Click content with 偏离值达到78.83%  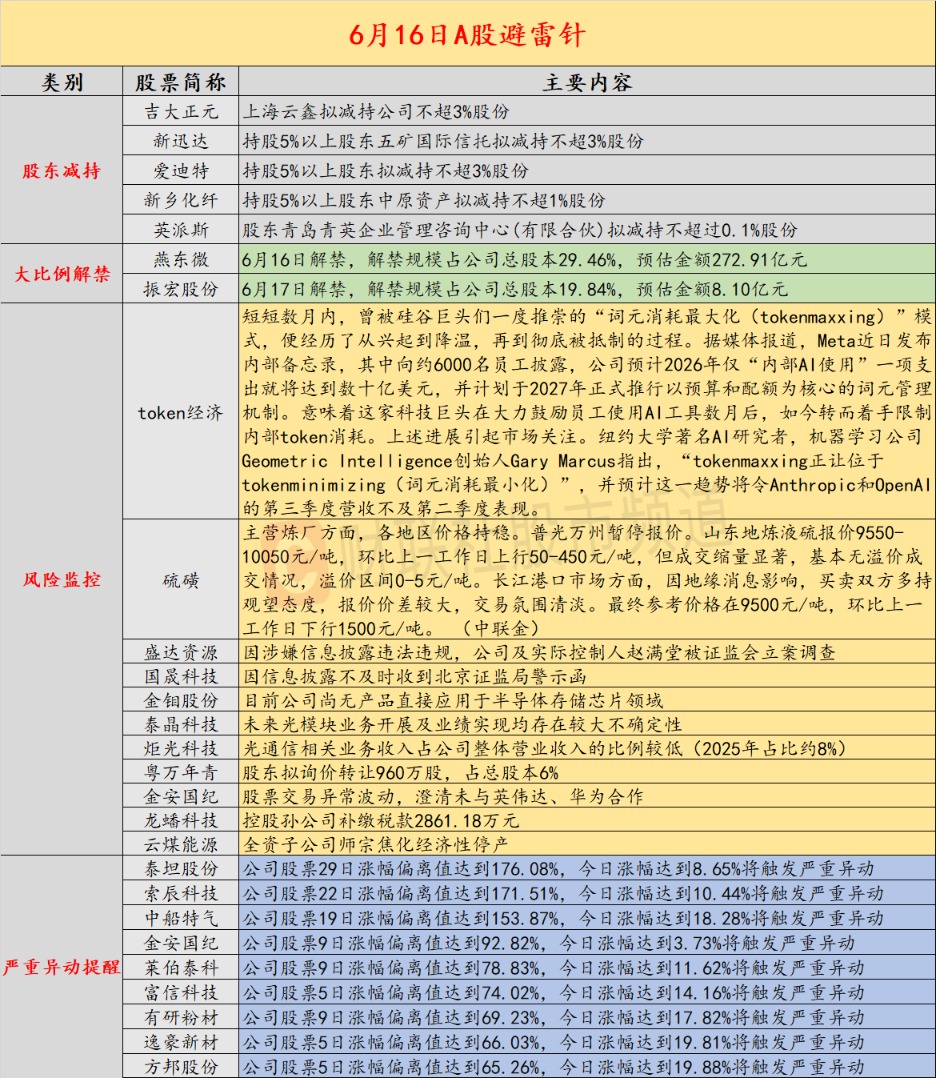point(553,967)
